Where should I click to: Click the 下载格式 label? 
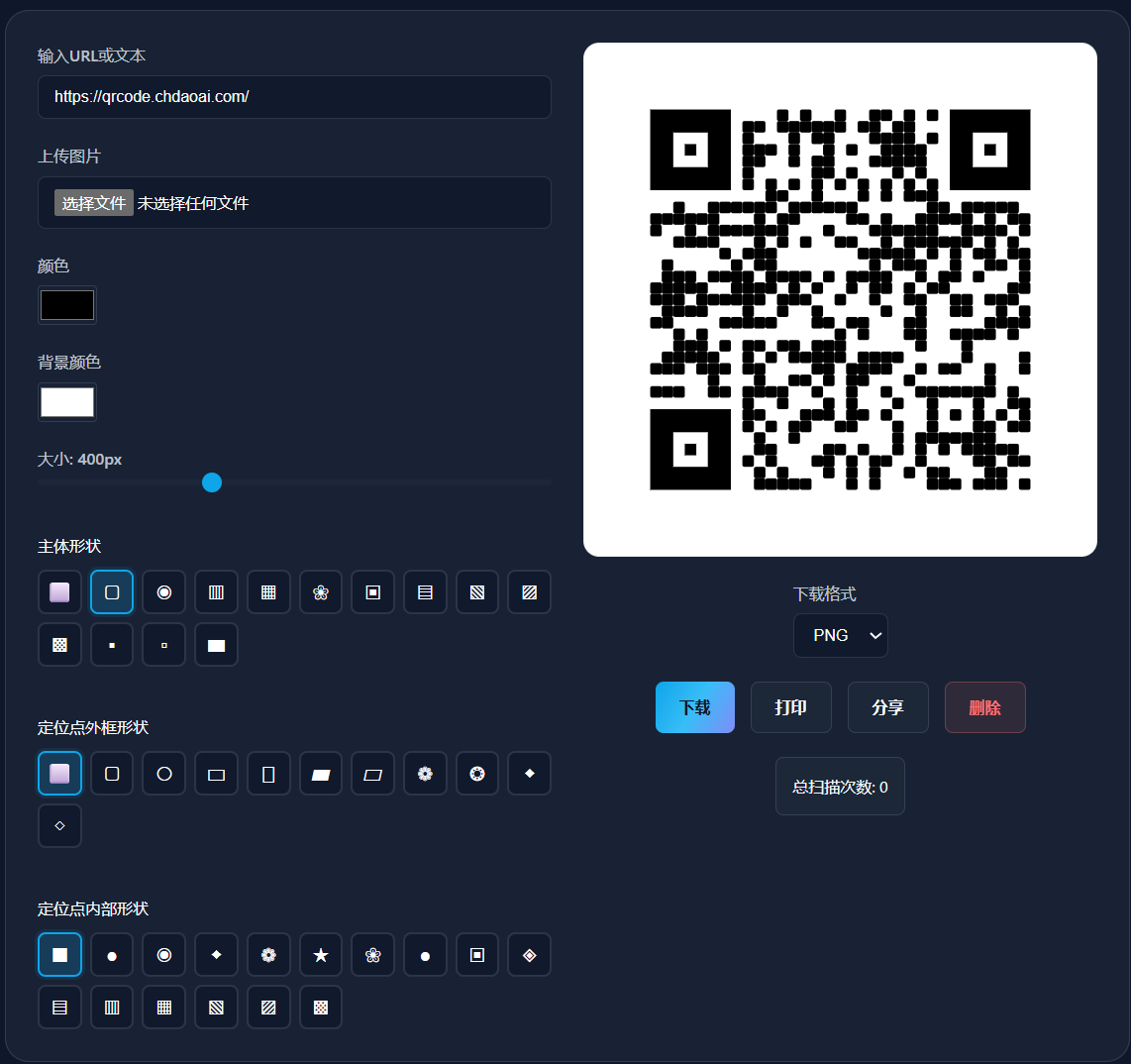pos(824,593)
